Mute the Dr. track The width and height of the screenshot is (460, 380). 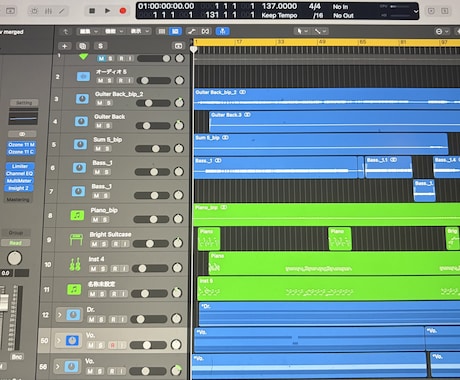coord(92,320)
